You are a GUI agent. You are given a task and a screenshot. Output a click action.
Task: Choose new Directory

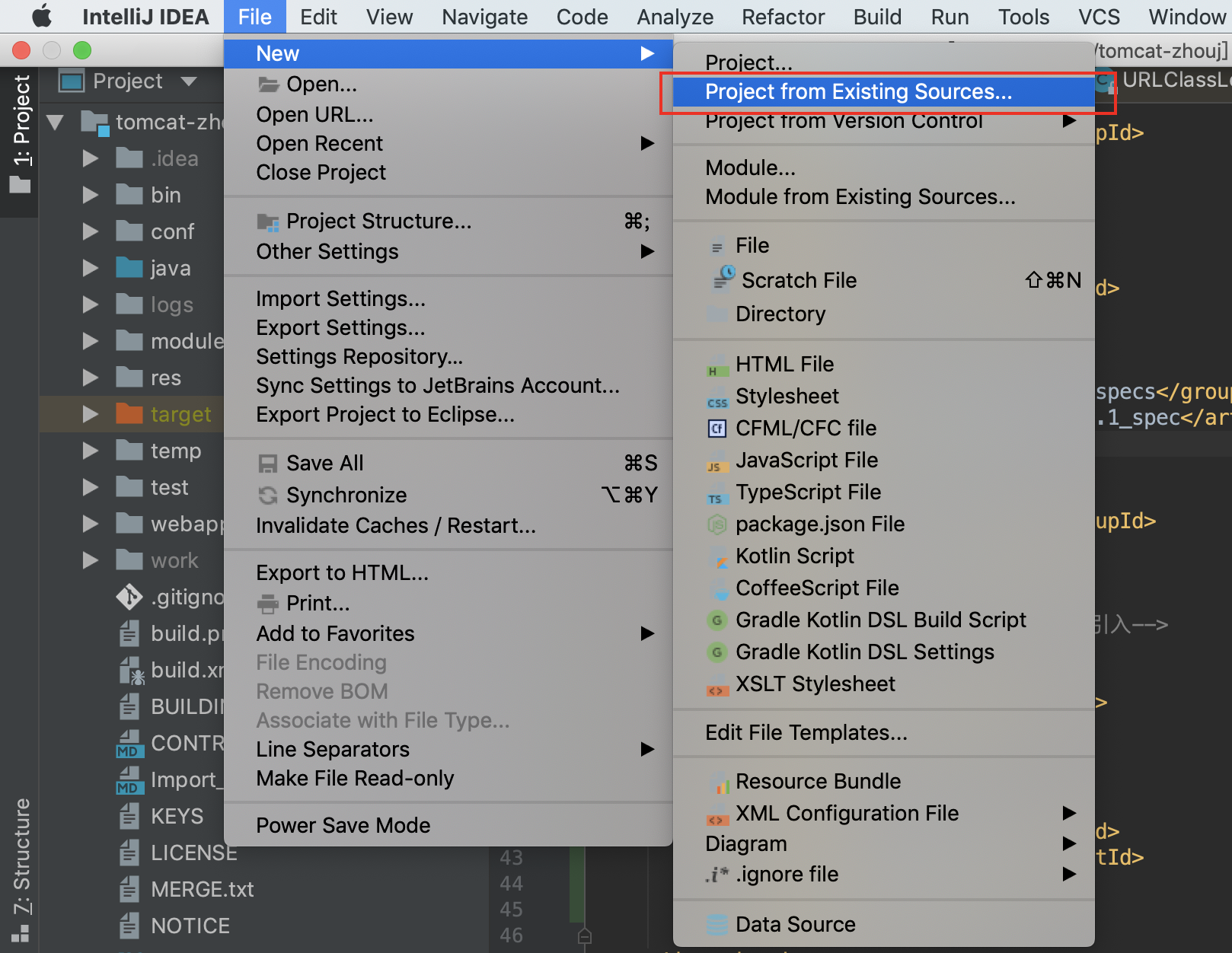[x=884, y=314]
